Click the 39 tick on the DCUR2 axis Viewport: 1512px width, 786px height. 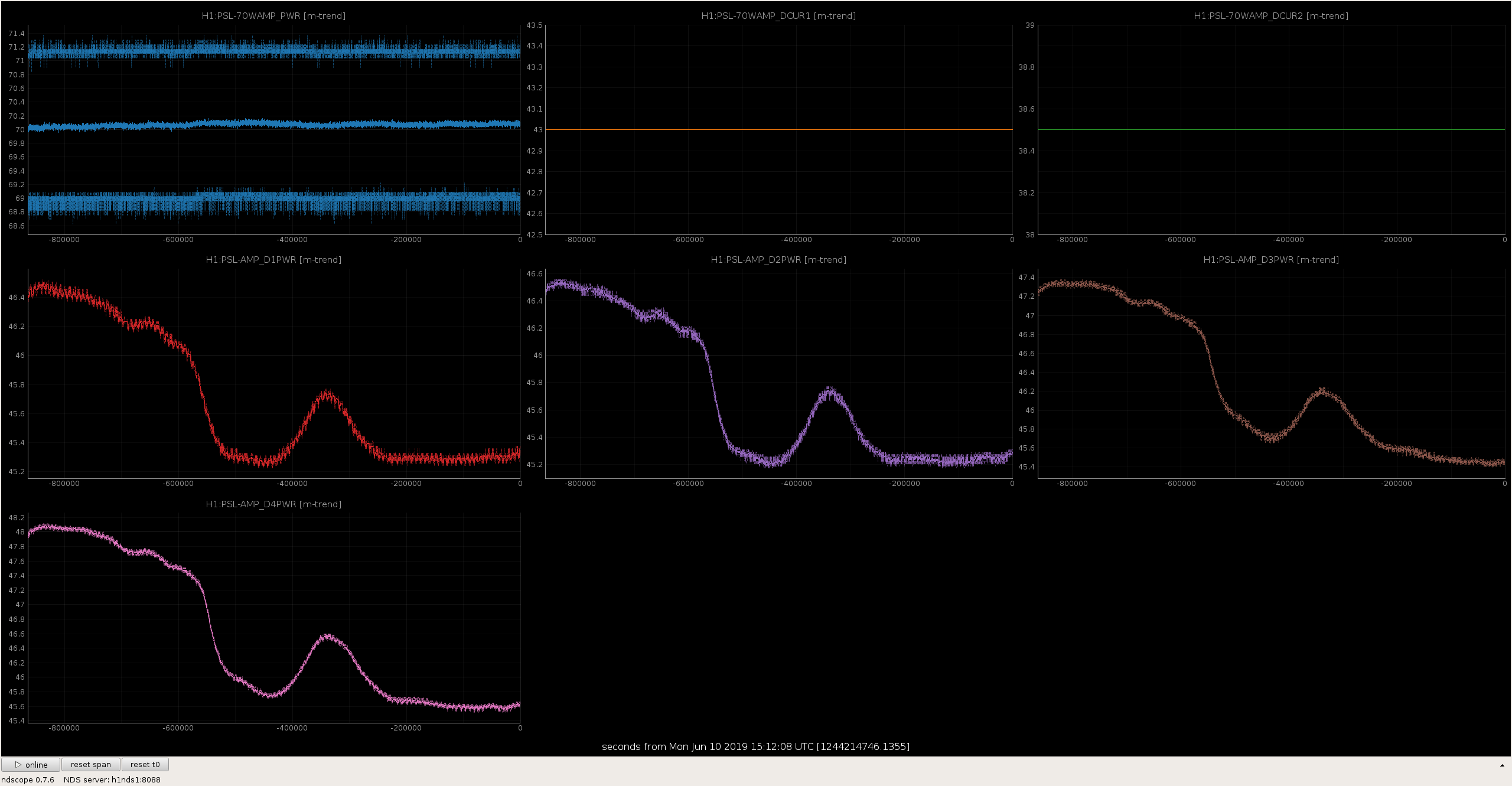[1030, 25]
